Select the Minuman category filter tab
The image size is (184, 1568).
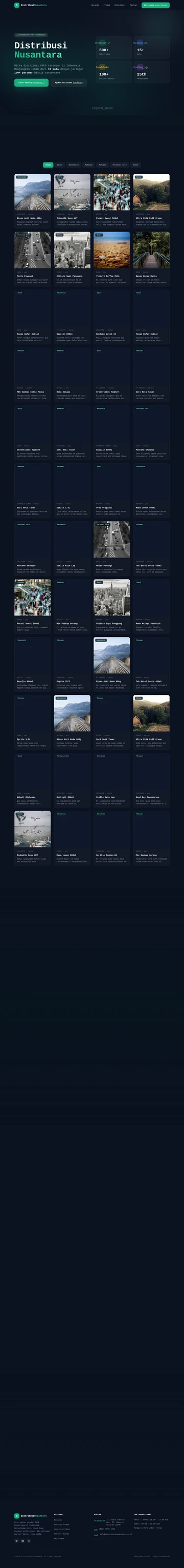point(103,165)
